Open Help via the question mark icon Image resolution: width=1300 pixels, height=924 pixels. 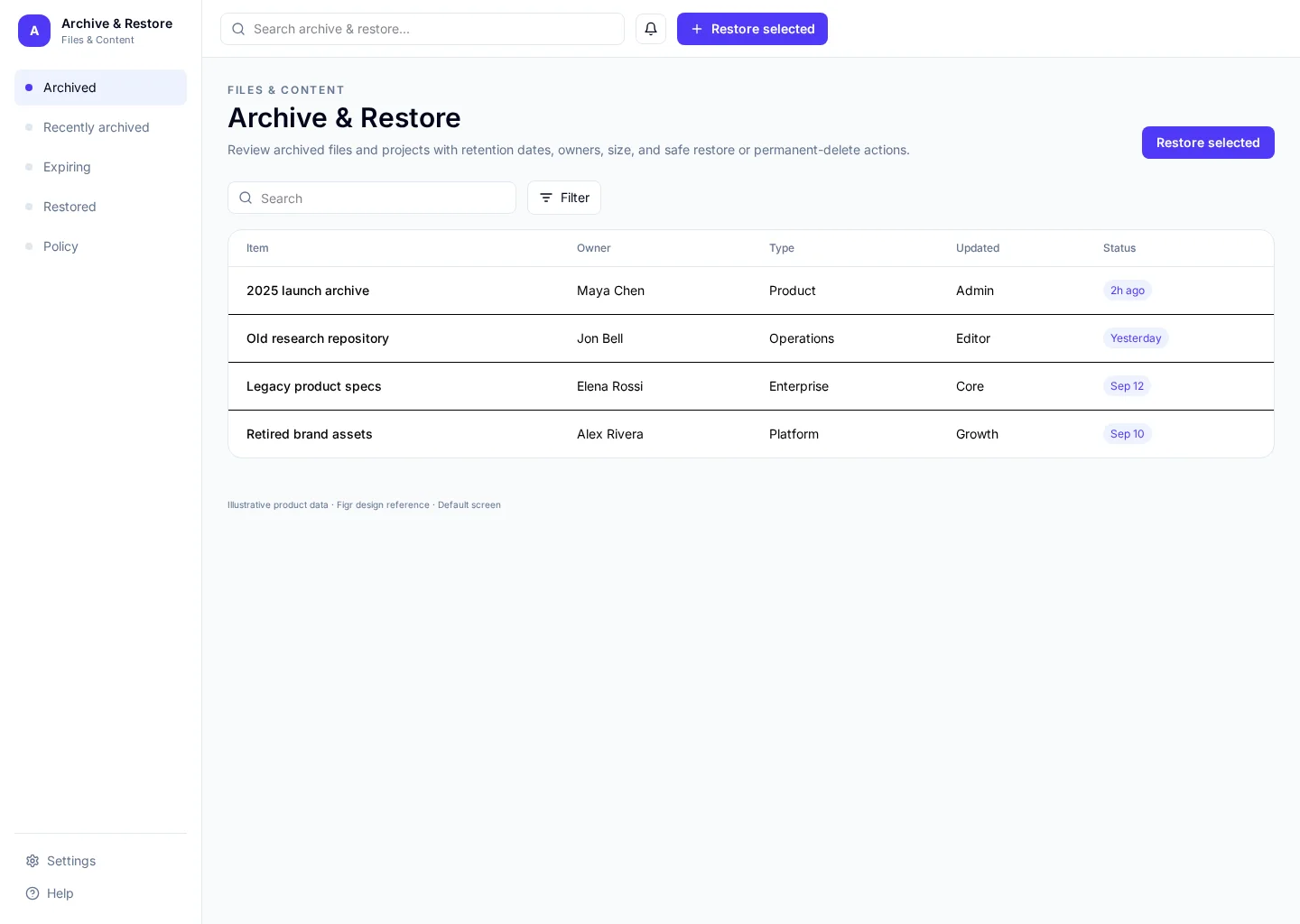coord(32,893)
